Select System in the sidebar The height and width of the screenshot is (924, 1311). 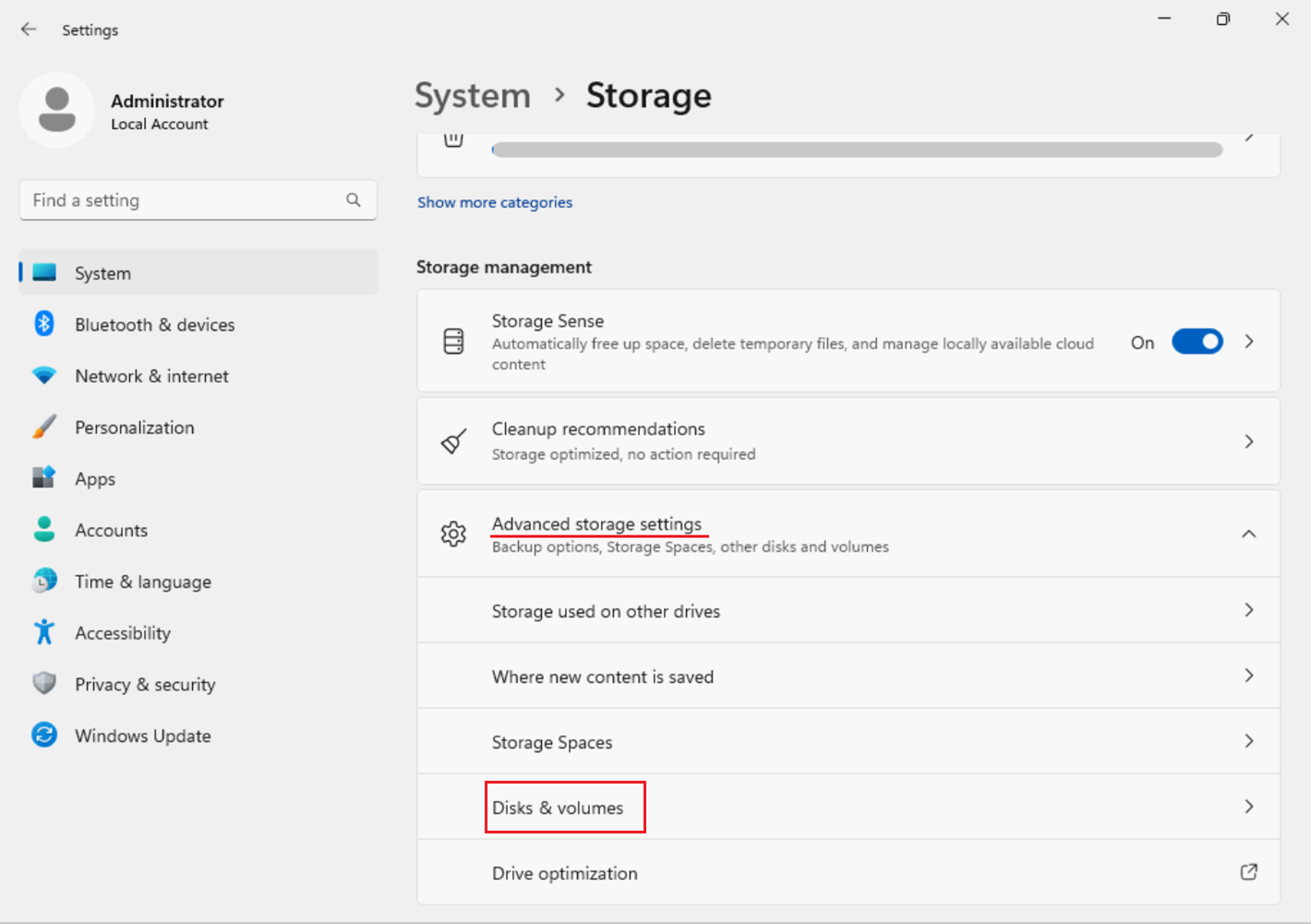coord(198,272)
